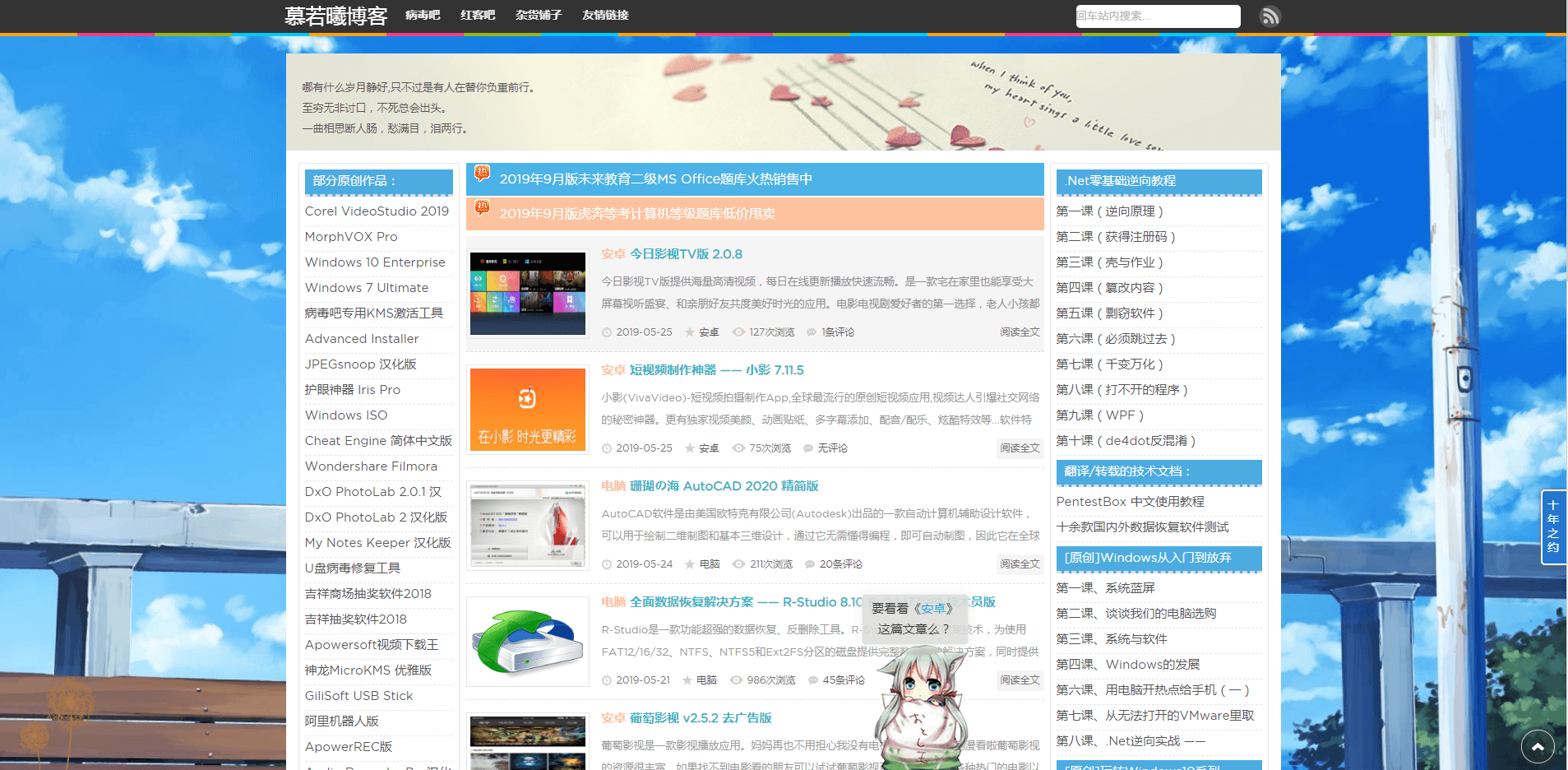1568x770 pixels.
Task: Click the AutoCAD 2020 article thumbnail
Action: (527, 526)
